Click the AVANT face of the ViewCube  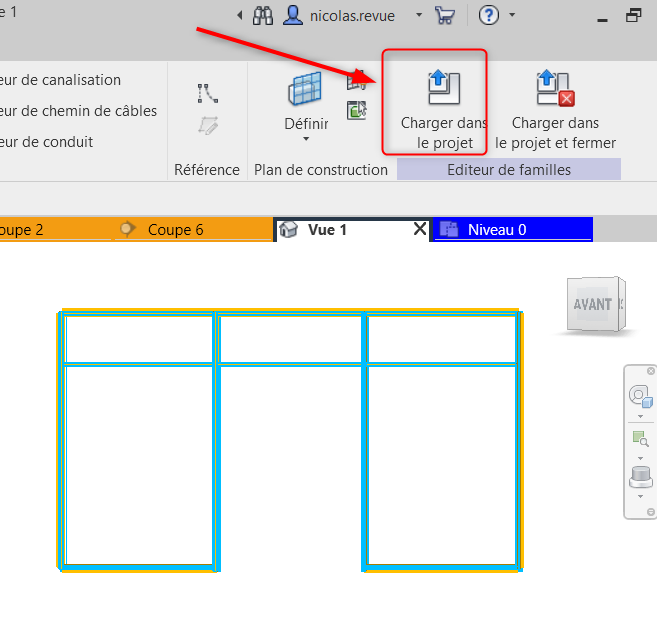tap(592, 304)
